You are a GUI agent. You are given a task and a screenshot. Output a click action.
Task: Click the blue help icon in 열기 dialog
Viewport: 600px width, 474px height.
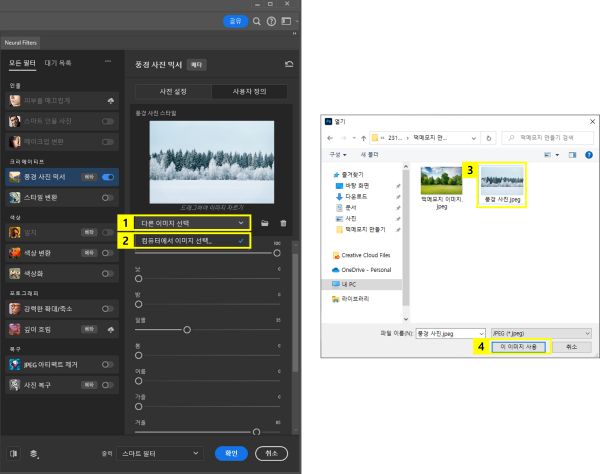589,155
